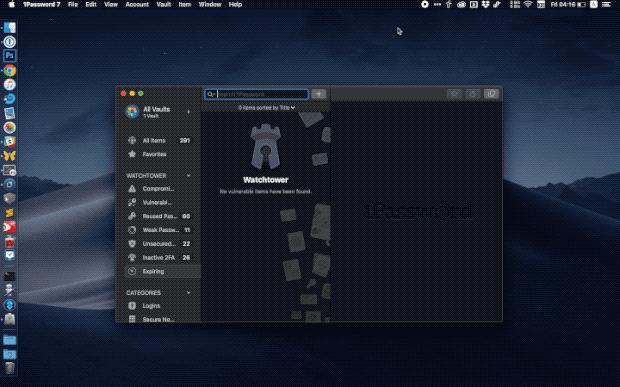The image size is (620, 387).
Task: Open the red Dock app below butterfly group
Action: pos(9,227)
